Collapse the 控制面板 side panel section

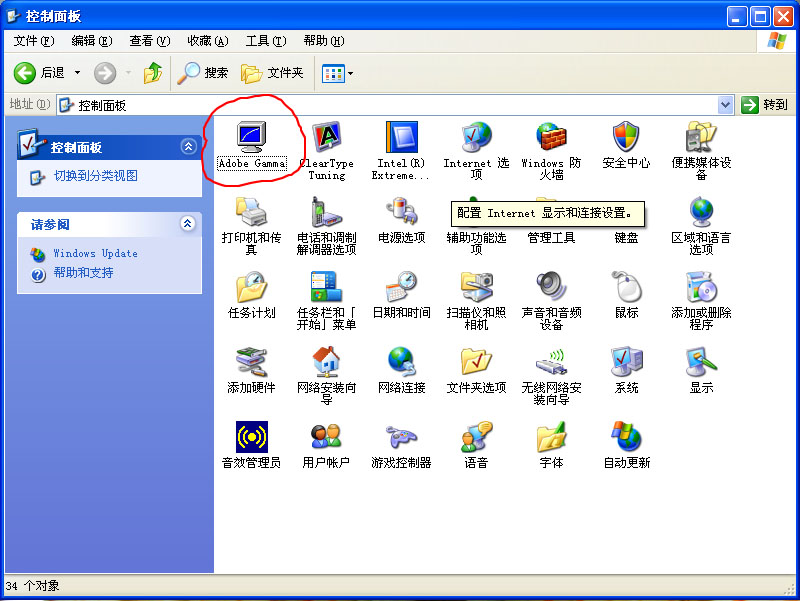click(x=188, y=147)
